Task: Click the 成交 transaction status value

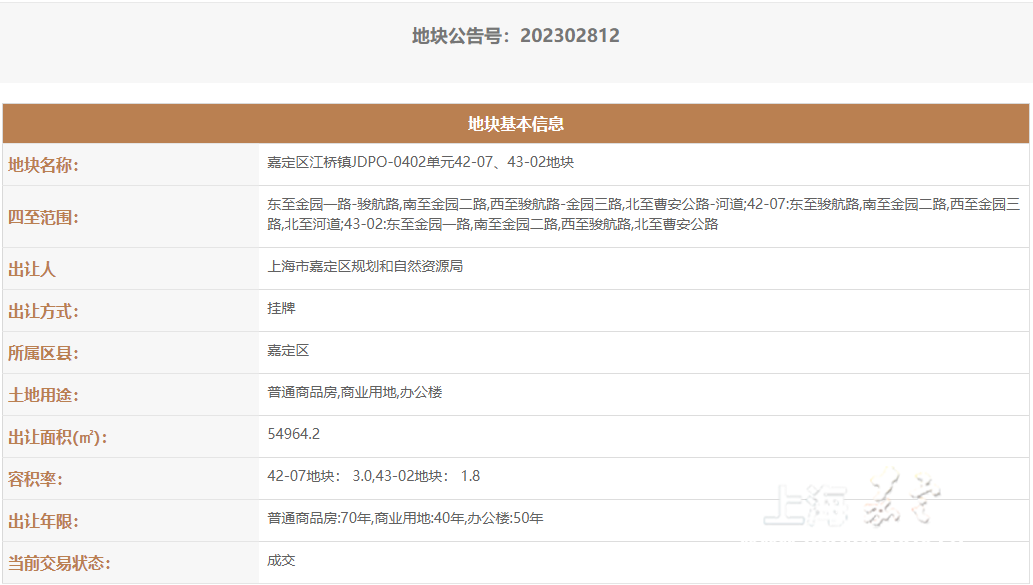Action: [281, 560]
